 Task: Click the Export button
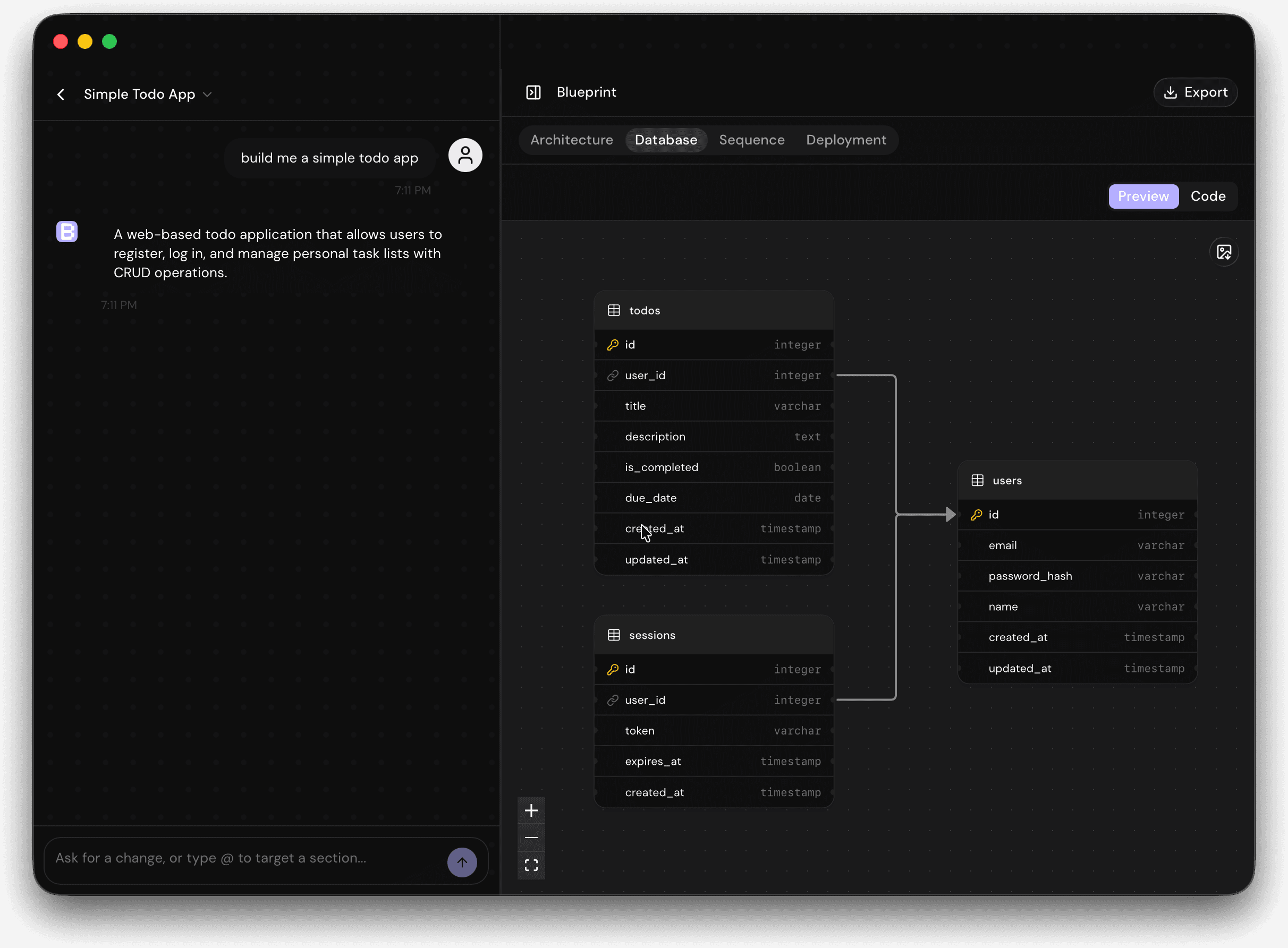pos(1195,92)
